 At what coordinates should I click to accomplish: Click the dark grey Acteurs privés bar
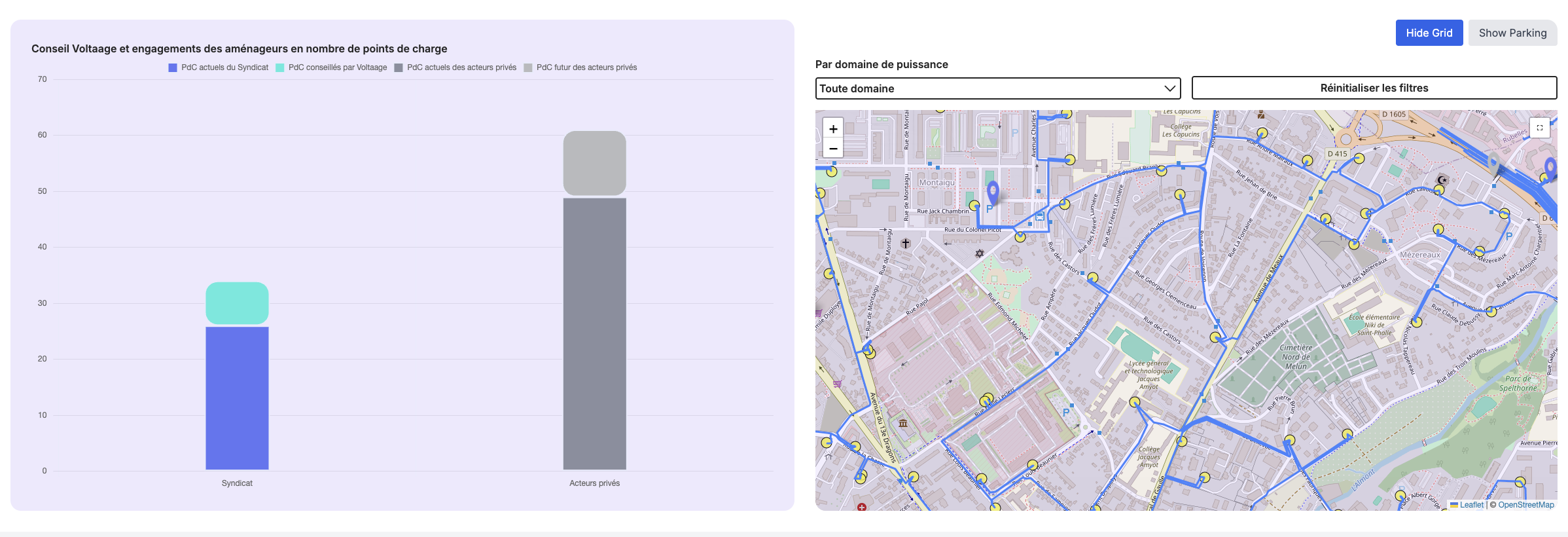(x=594, y=334)
